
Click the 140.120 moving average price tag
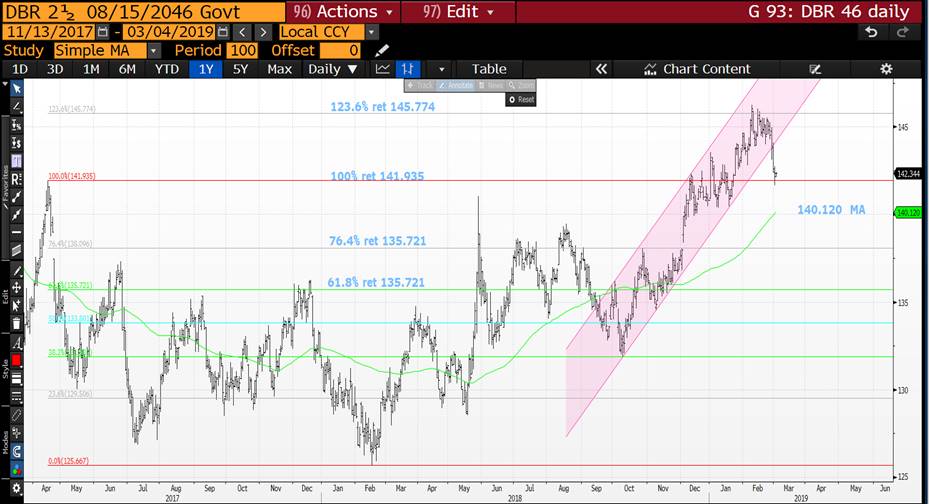pos(908,213)
